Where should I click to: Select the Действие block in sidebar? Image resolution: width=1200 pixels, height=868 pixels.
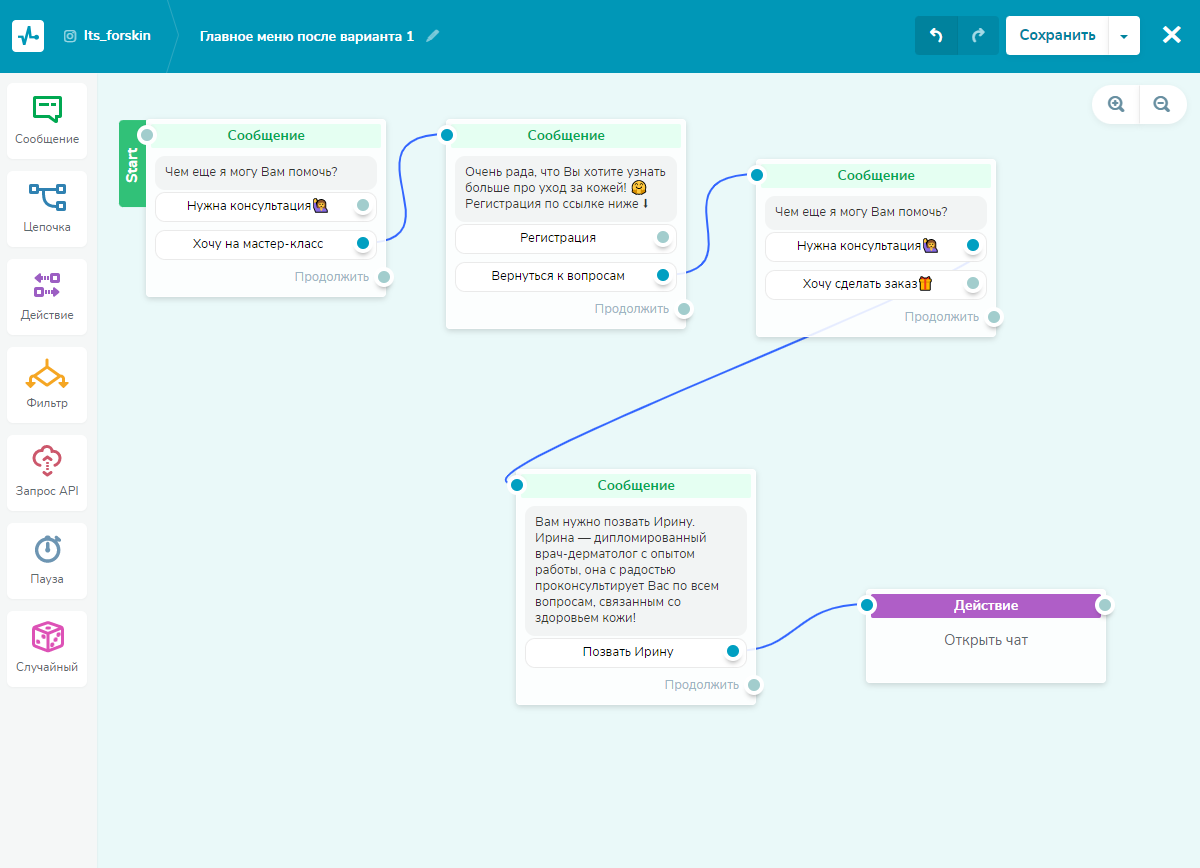coord(47,297)
